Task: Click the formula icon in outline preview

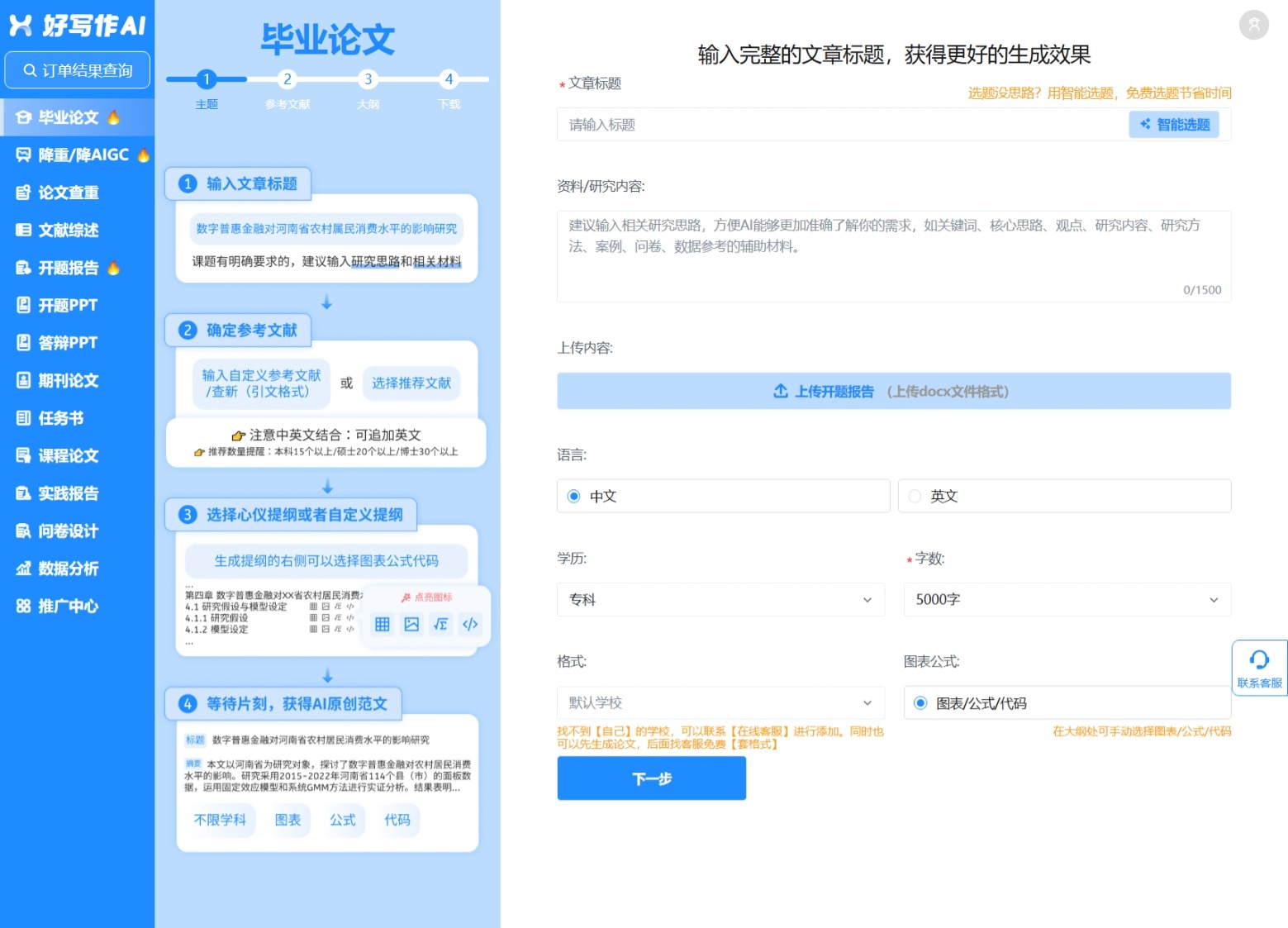Action: pos(441,624)
